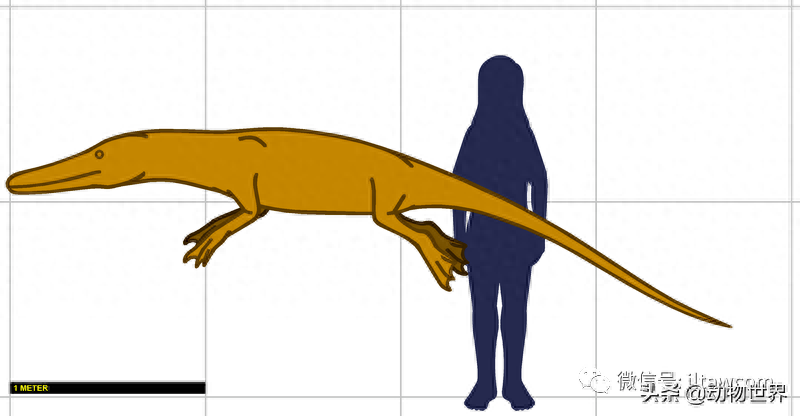Click the grid intersection right of the human
The width and height of the screenshot is (800, 416).
(596, 201)
